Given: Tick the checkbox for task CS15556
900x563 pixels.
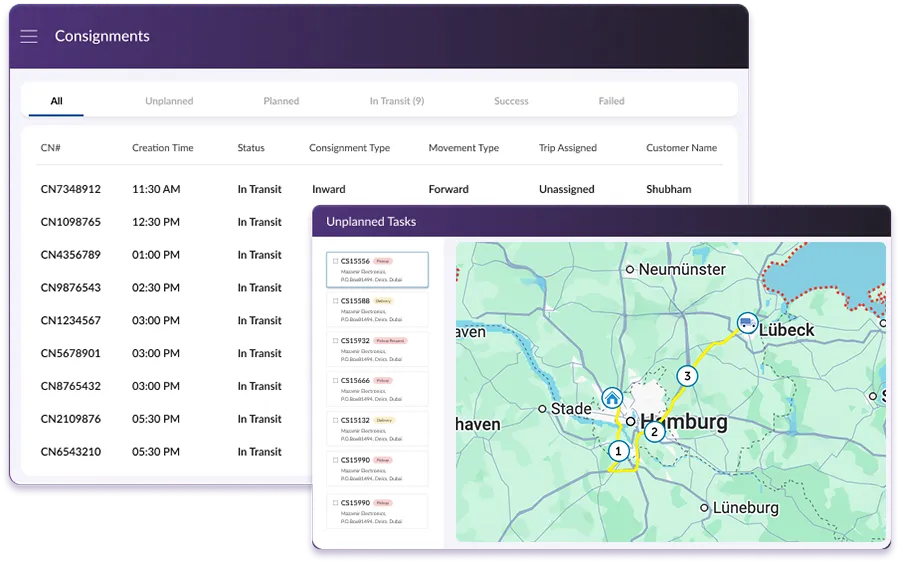Looking at the screenshot, I should pyautogui.click(x=336, y=261).
